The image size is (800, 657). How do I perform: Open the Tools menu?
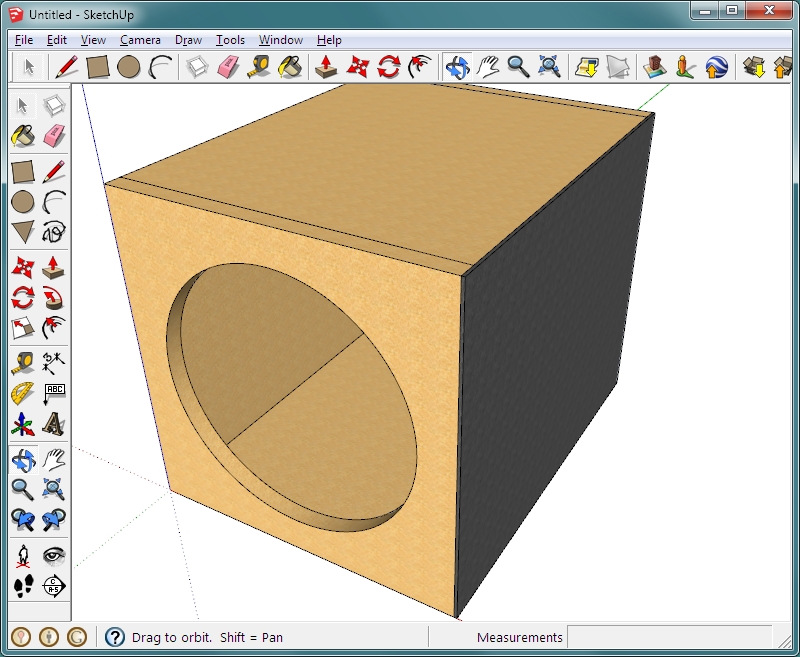(x=230, y=40)
